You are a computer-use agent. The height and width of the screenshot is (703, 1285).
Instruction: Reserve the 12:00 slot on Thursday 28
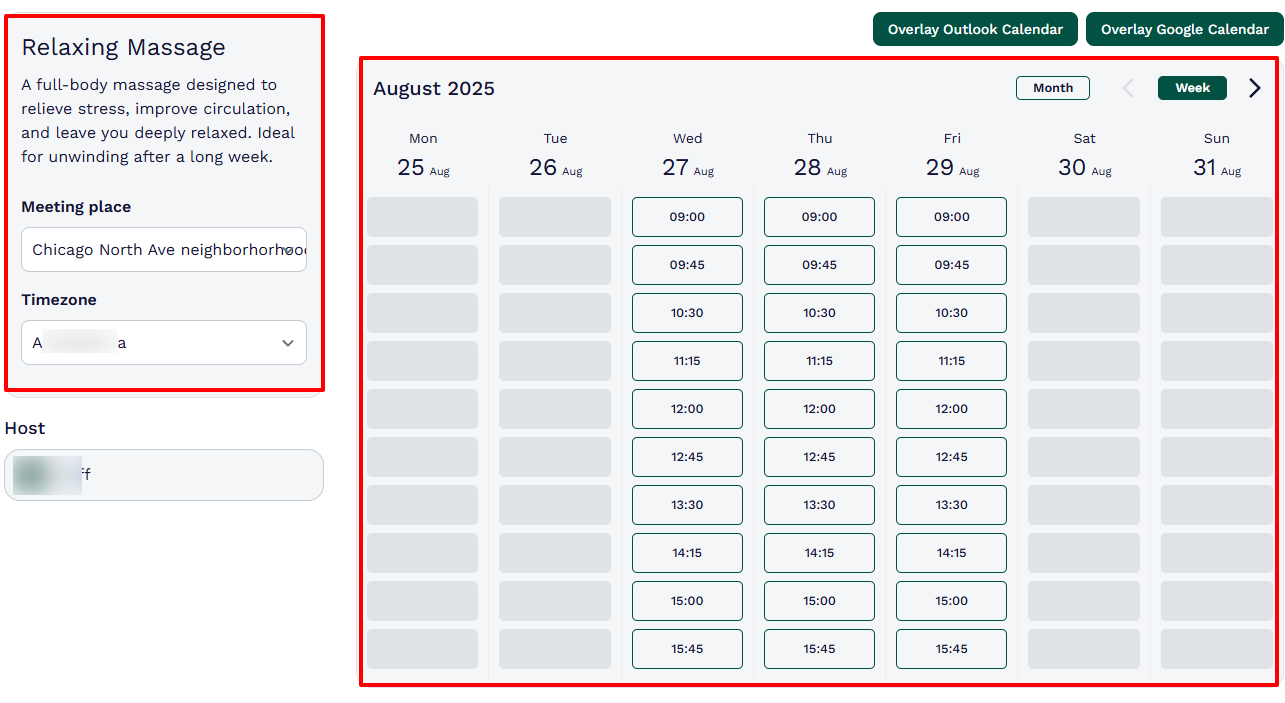point(819,409)
